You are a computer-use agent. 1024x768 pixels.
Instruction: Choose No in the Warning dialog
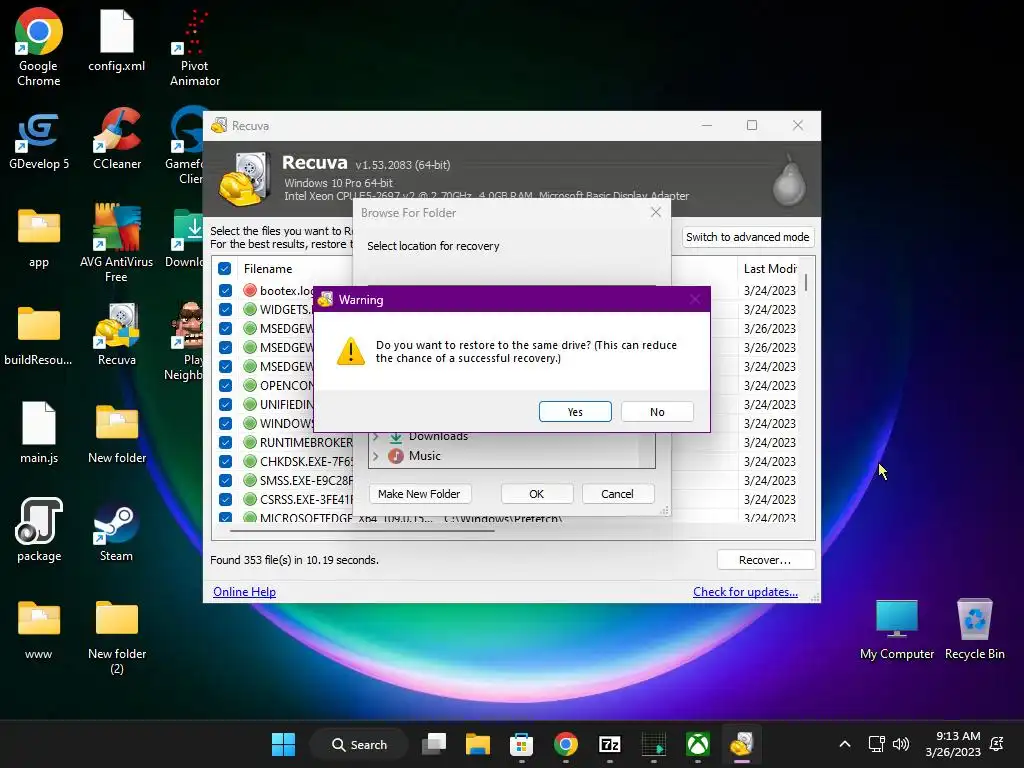(657, 411)
